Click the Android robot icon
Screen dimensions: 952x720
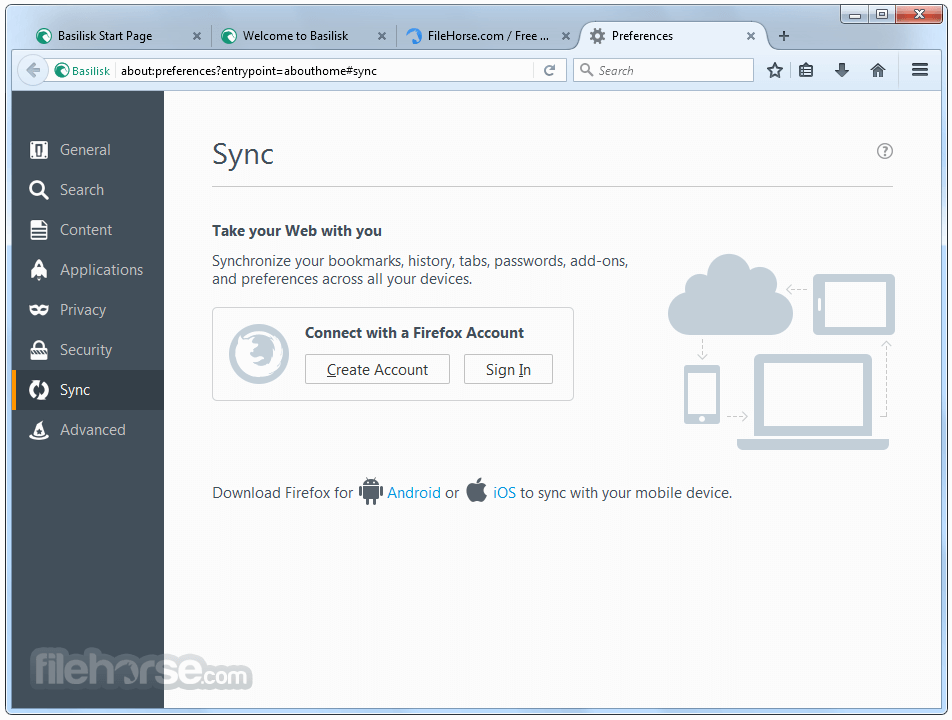370,491
